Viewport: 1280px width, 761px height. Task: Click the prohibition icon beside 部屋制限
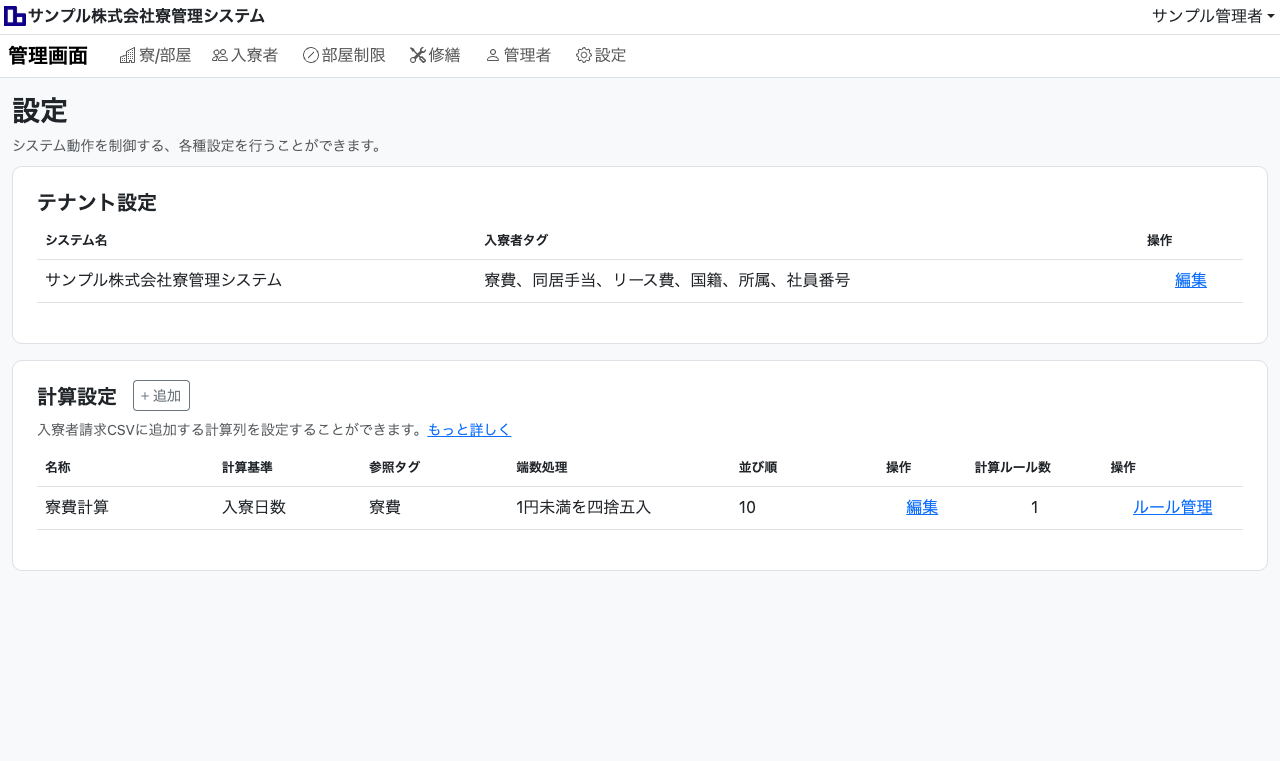click(310, 56)
